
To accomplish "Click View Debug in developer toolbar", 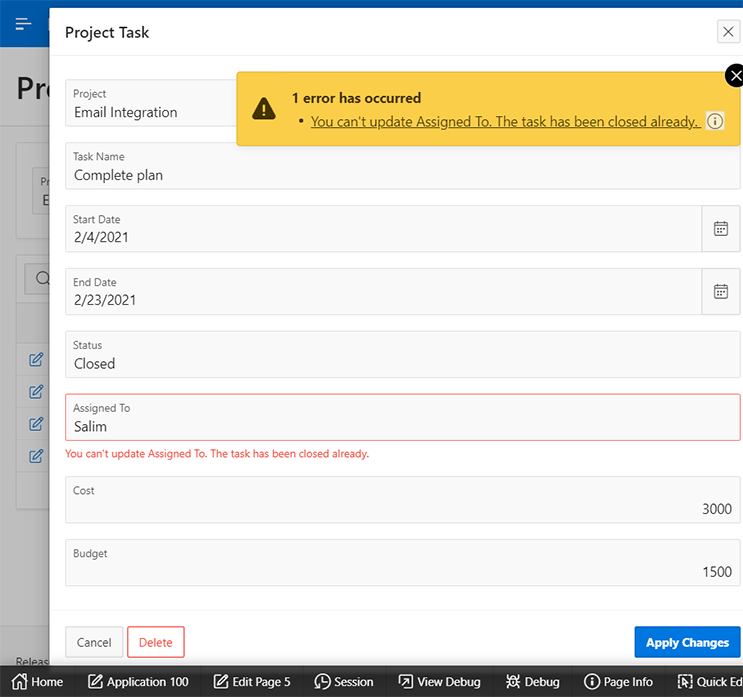I will click(x=439, y=682).
